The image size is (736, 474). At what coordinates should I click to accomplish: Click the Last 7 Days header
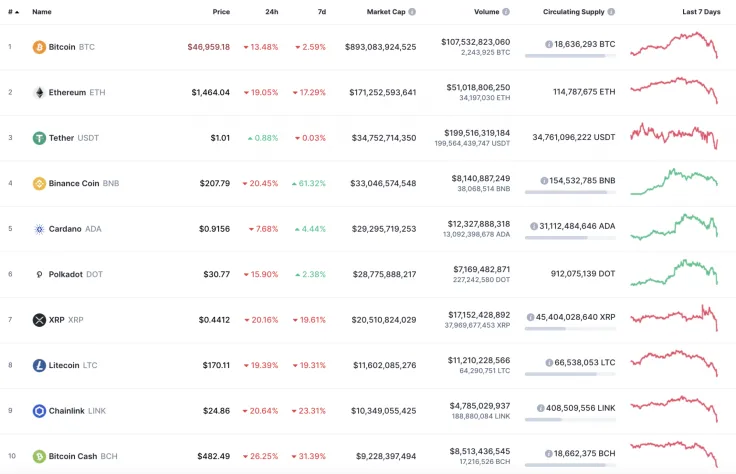[701, 12]
